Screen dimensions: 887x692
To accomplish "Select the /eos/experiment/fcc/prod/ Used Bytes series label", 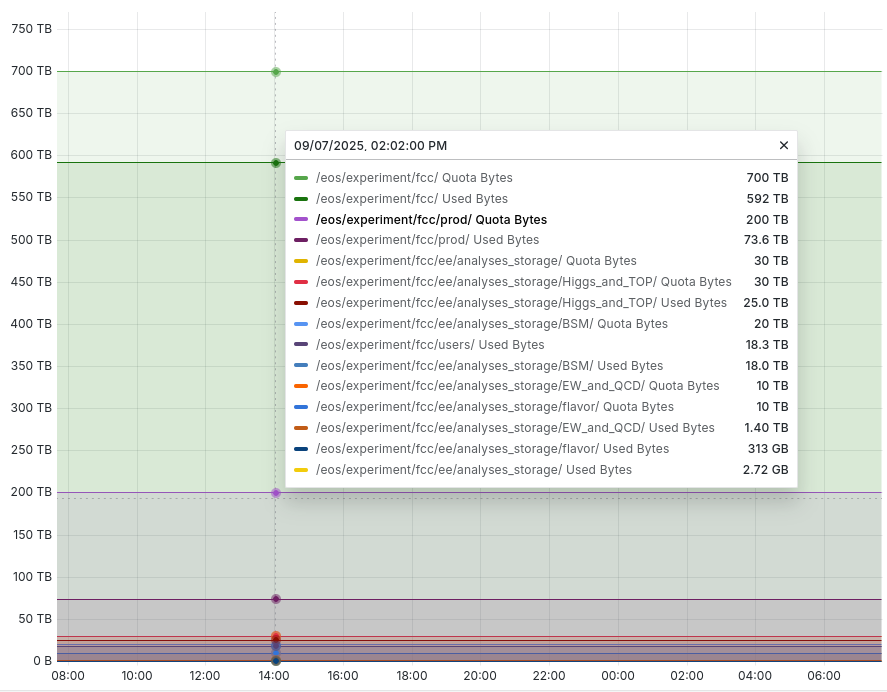I will (x=427, y=240).
